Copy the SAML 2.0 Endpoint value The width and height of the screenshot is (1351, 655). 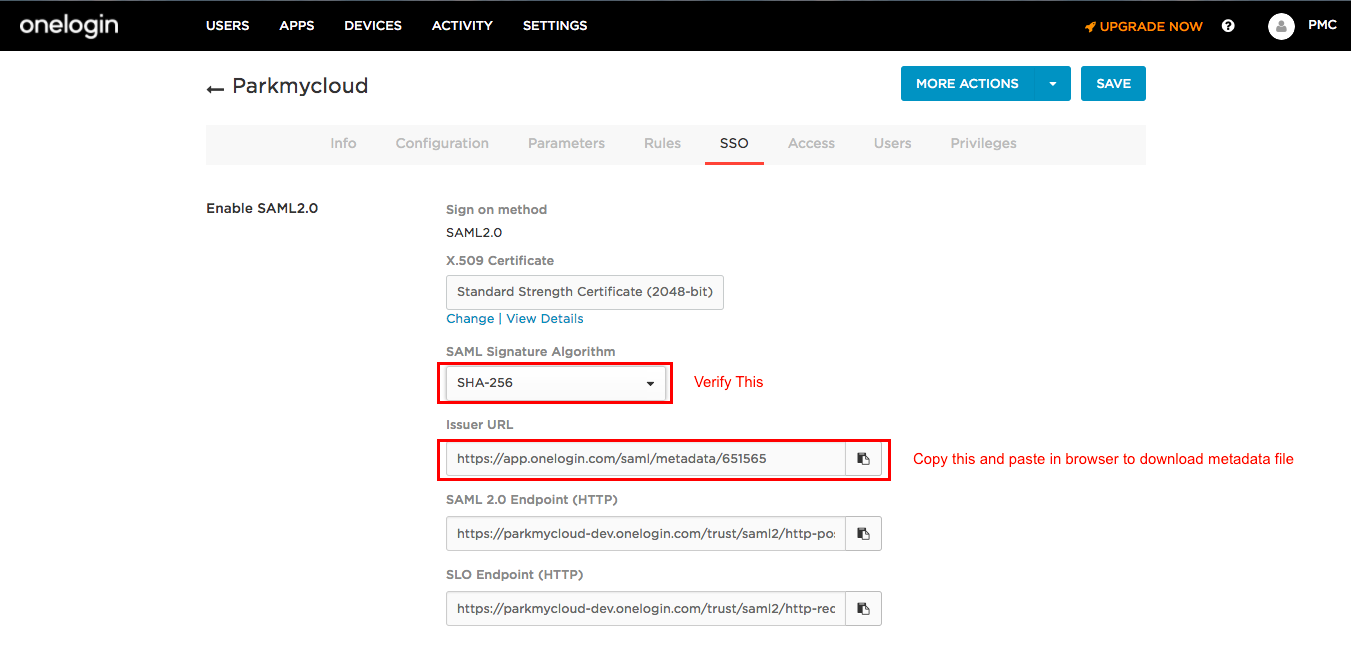point(863,534)
